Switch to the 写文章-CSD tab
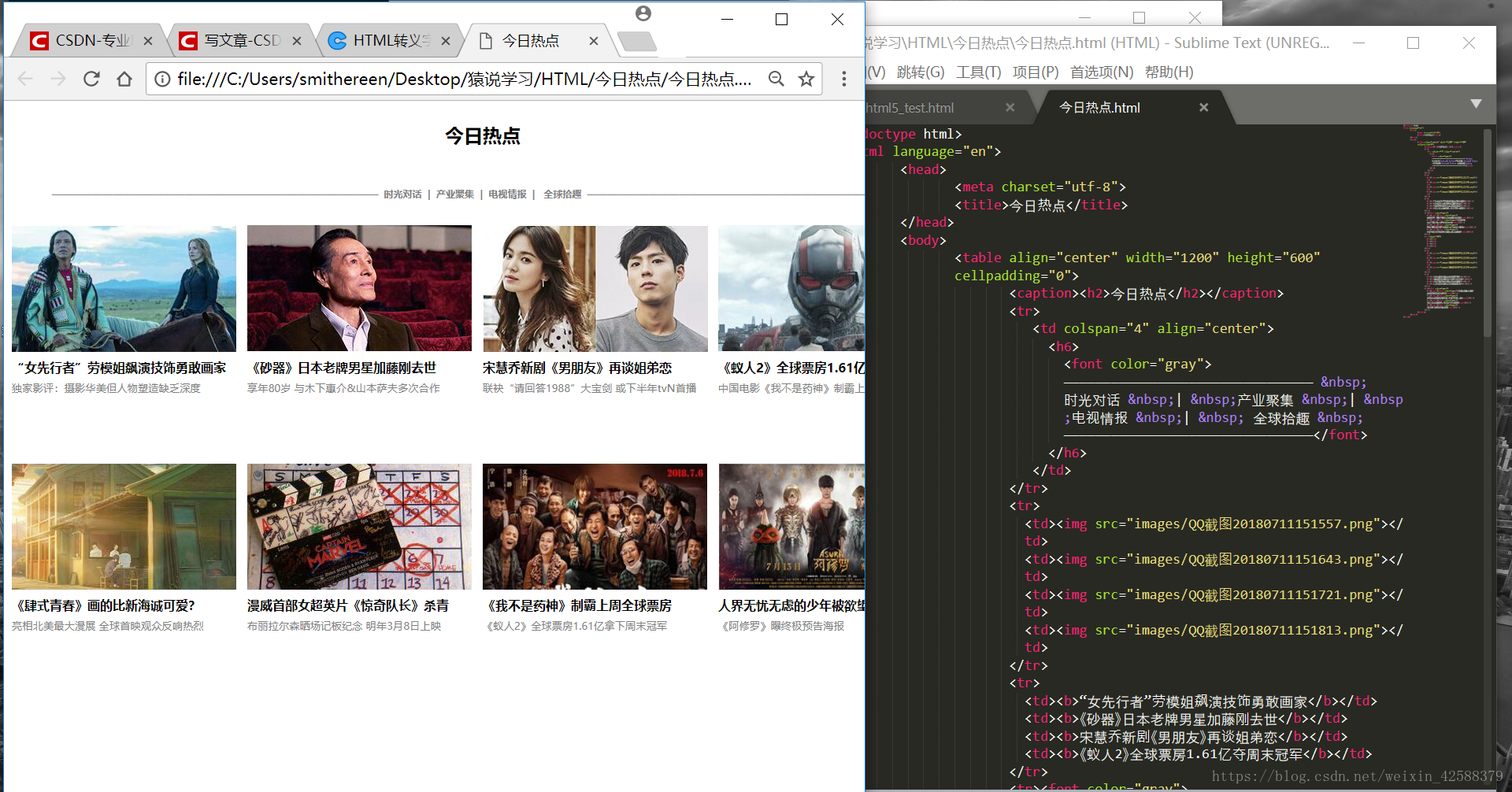The width and height of the screenshot is (1512, 792). 235,40
